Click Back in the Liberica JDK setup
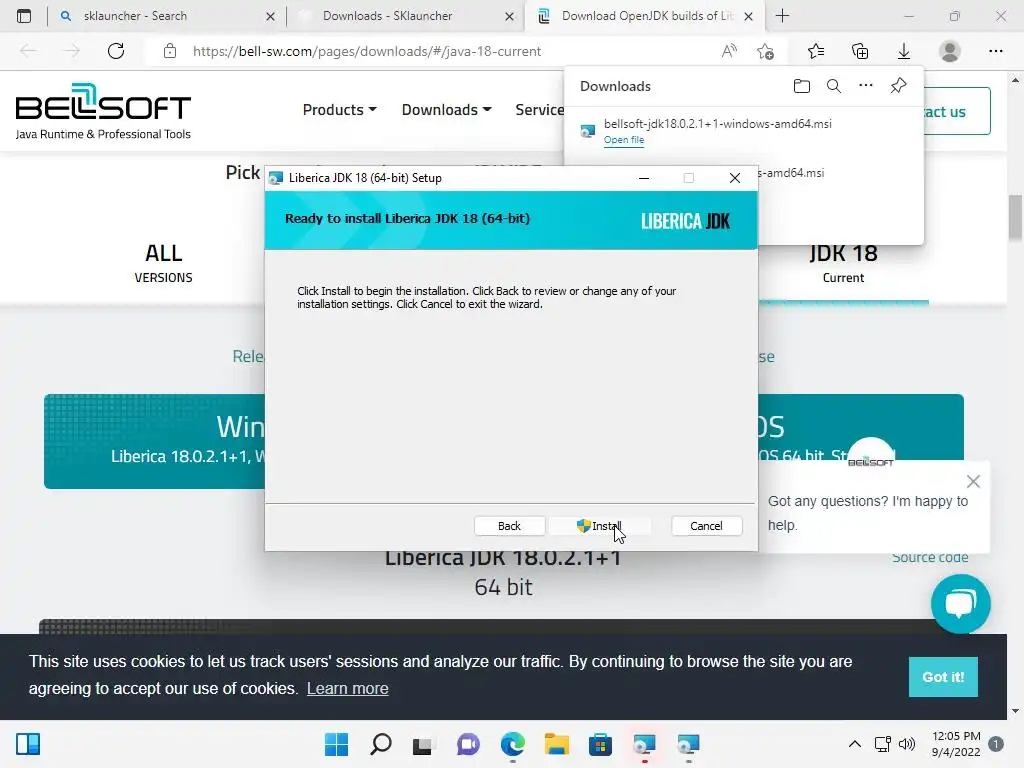The height and width of the screenshot is (768, 1024). tap(509, 526)
